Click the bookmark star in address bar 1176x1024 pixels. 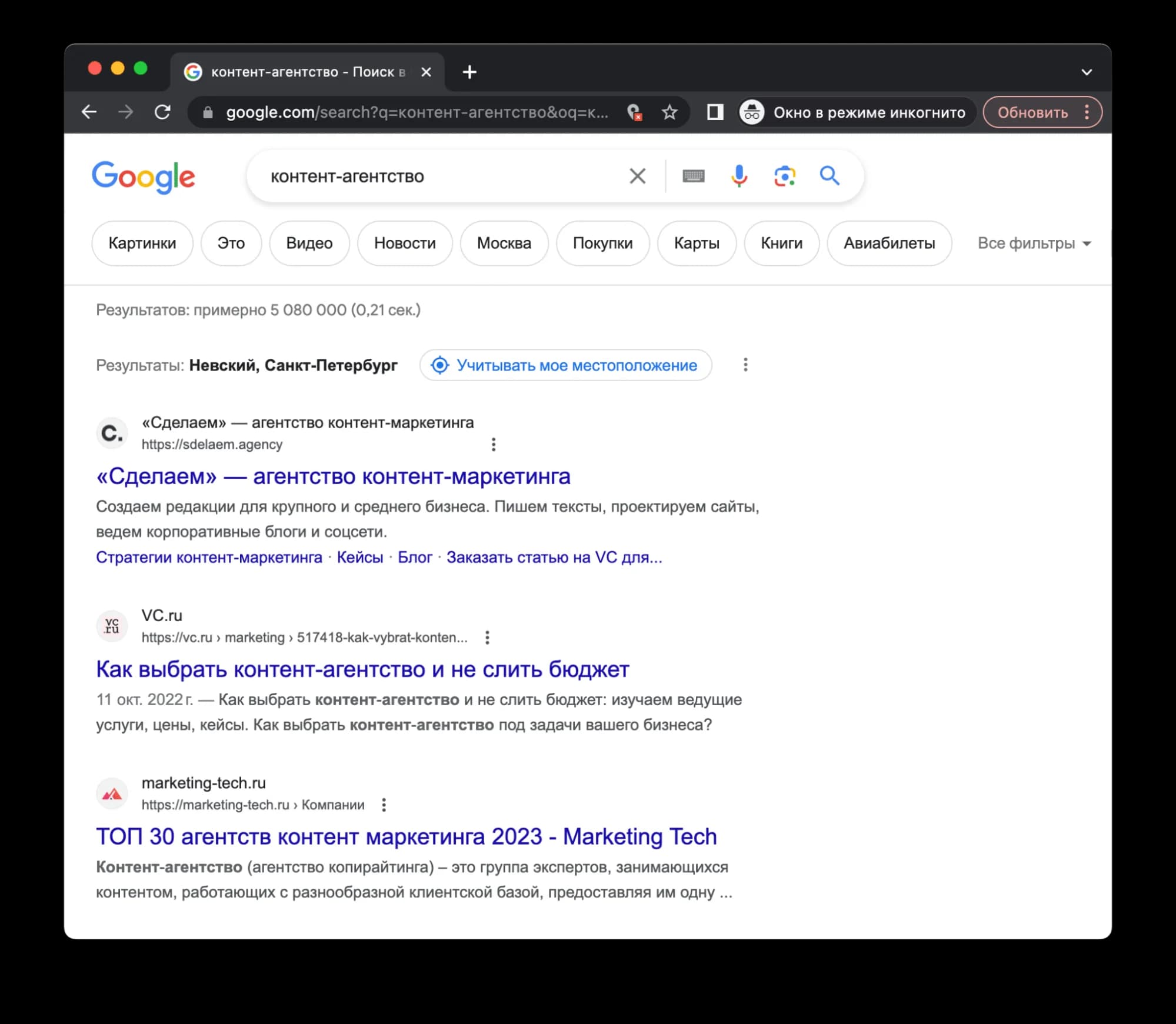(x=670, y=112)
